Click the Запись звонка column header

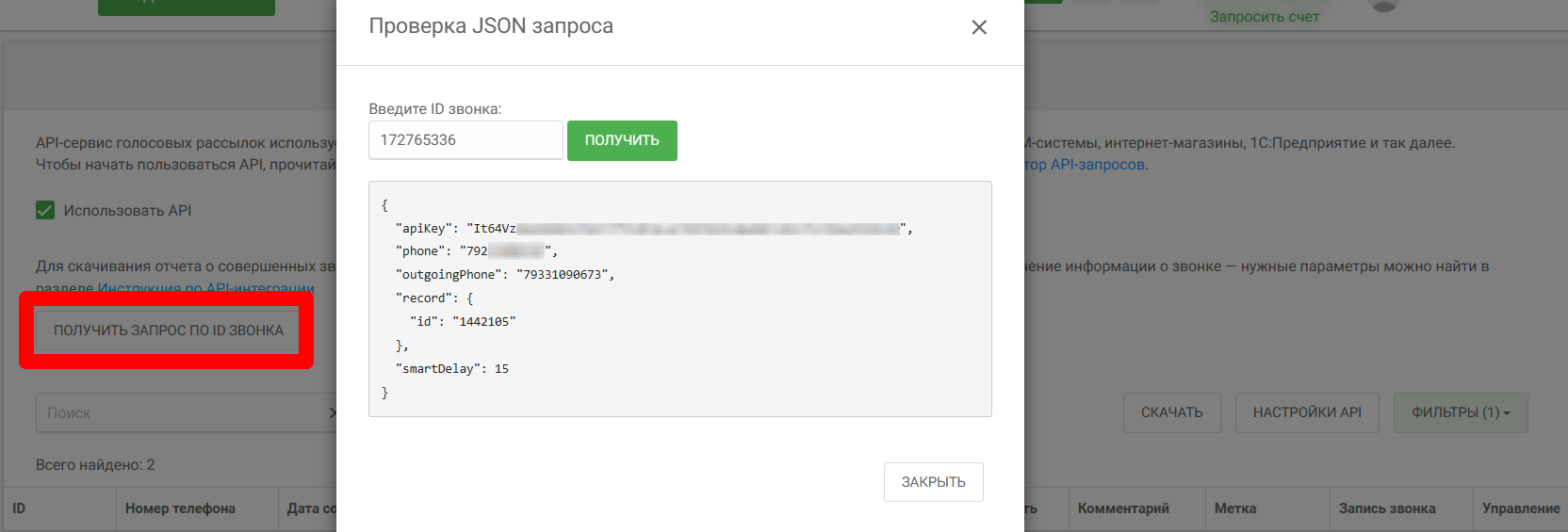tap(1387, 508)
